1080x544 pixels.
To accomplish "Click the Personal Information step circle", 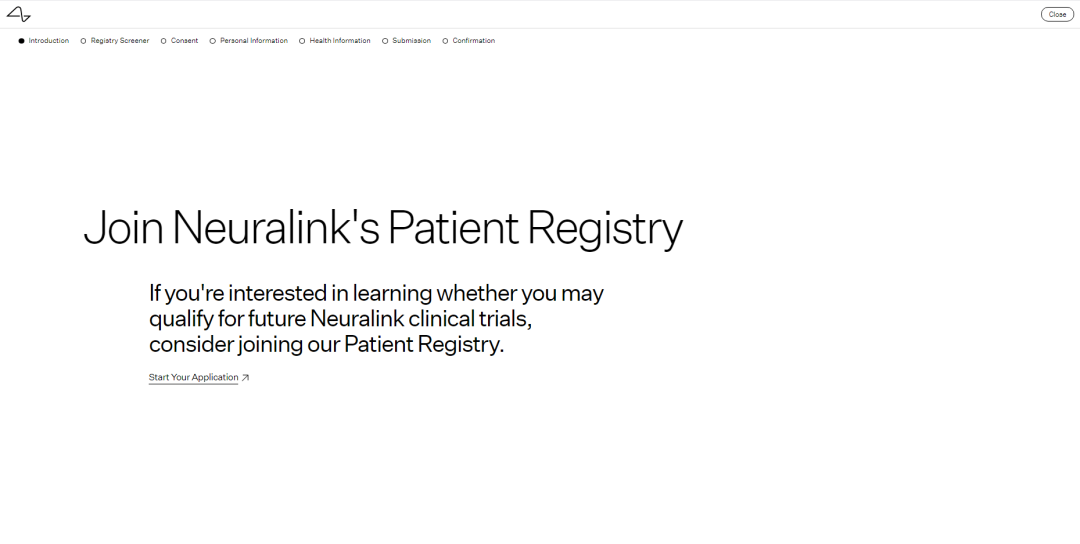I will pos(213,41).
